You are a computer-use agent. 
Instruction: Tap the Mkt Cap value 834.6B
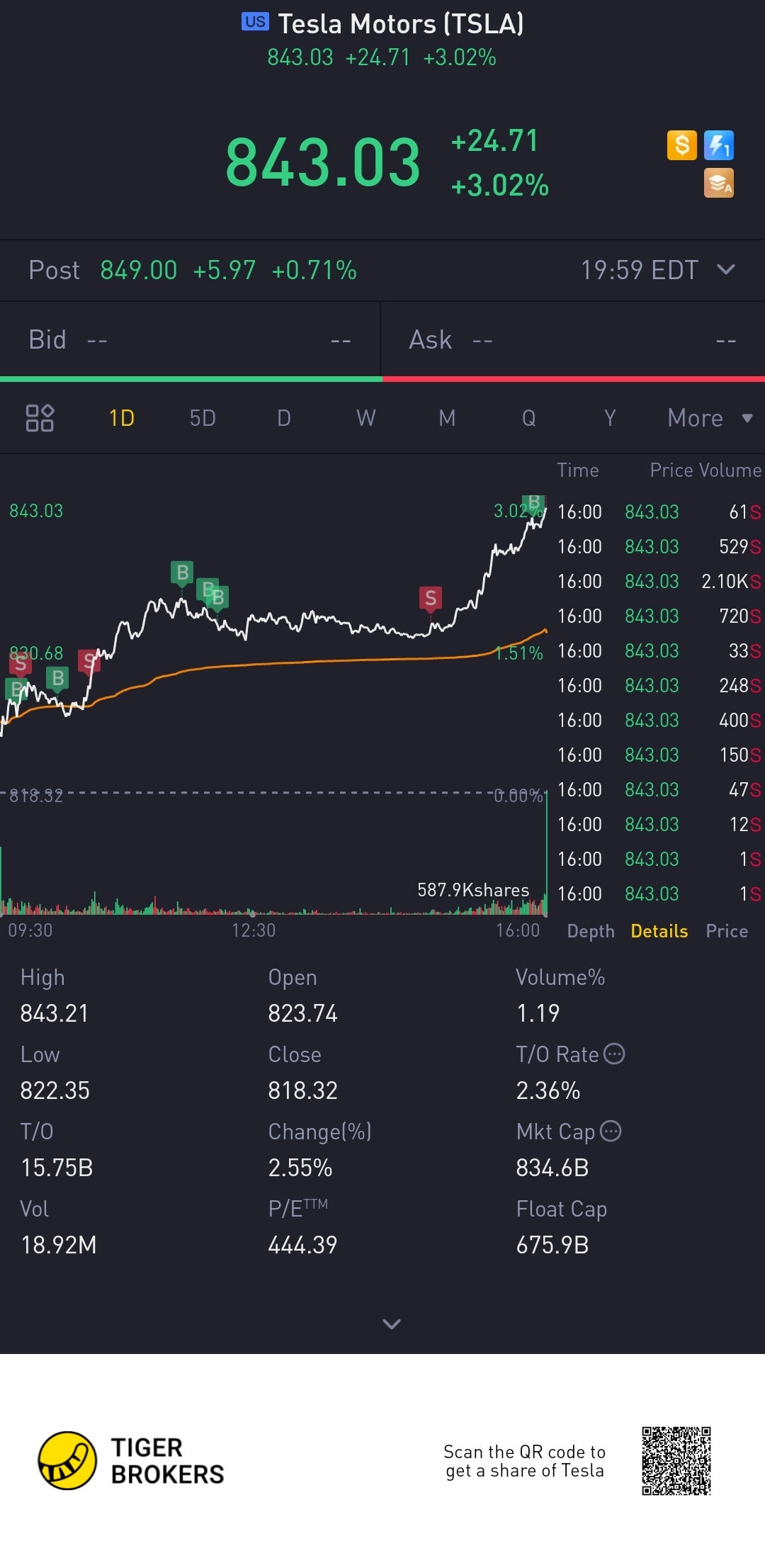click(552, 1168)
